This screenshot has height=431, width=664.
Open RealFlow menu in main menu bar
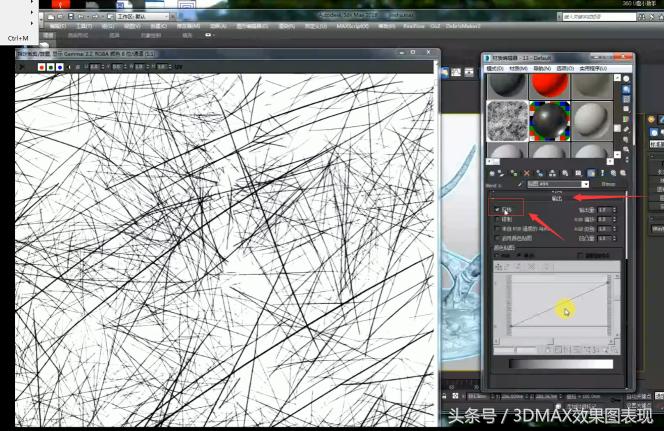click(x=413, y=26)
